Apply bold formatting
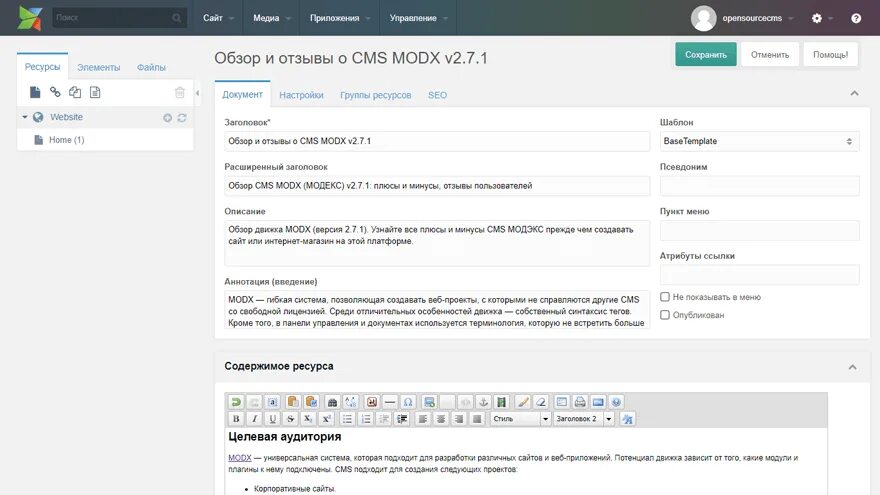The width and height of the screenshot is (880, 495). pyautogui.click(x=236, y=419)
